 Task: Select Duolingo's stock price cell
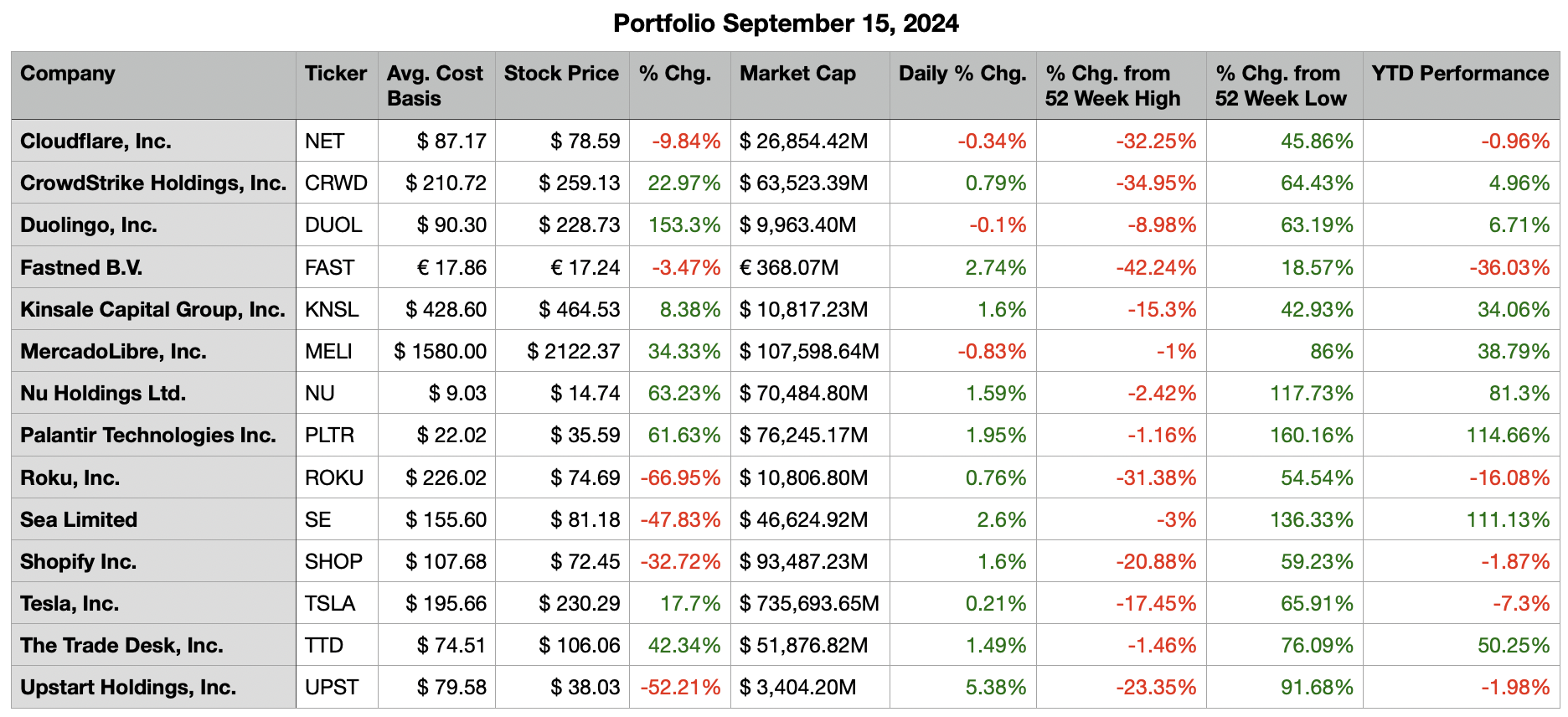580,225
